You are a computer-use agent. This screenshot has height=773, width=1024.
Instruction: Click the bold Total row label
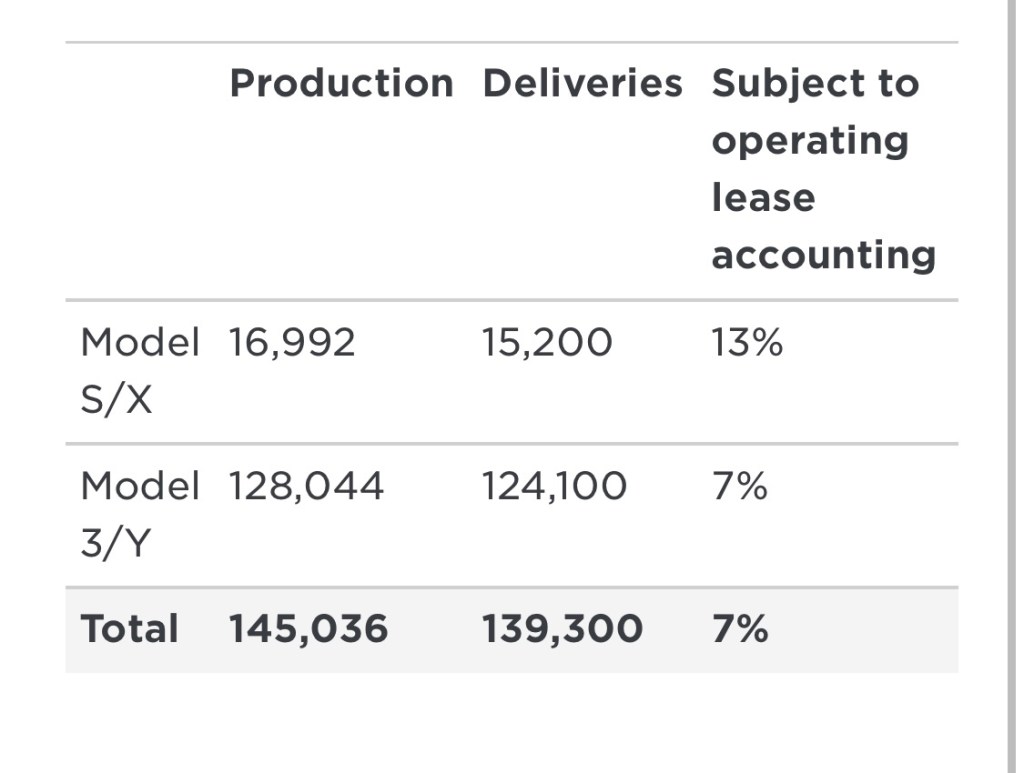[x=129, y=630]
